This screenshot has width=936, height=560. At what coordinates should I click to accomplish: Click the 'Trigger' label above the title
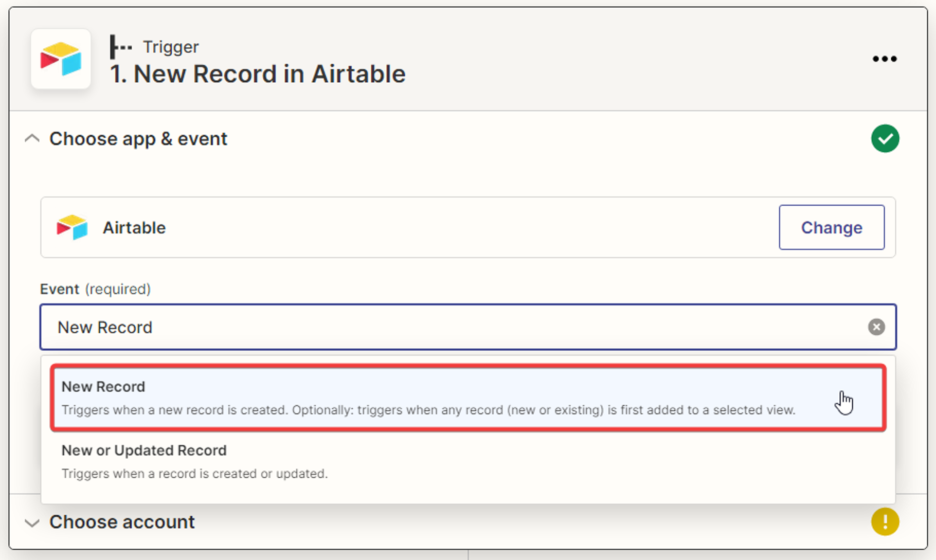171,47
